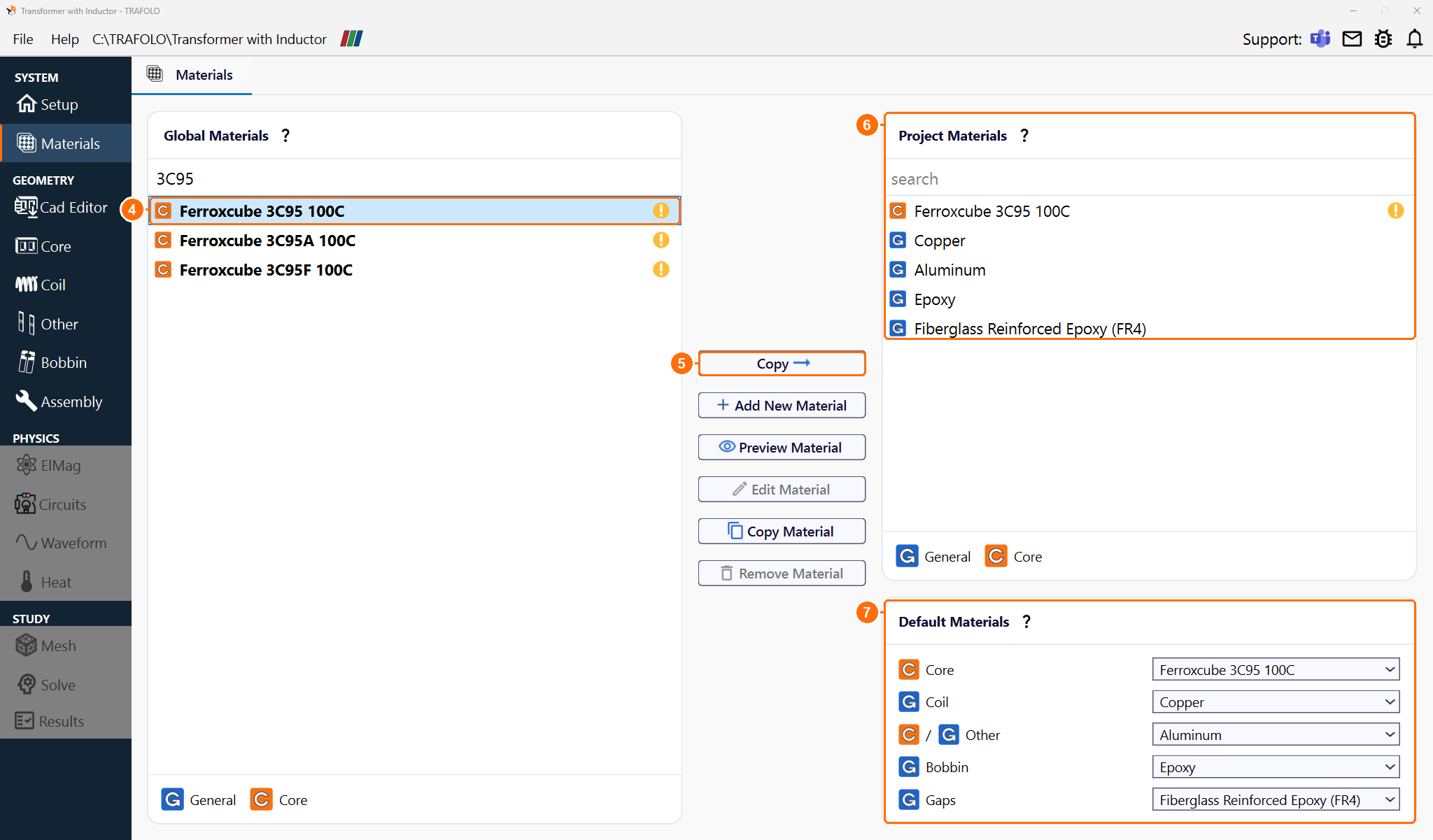Open the Bobbin default material dropdown
The image size is (1433, 840).
[x=1276, y=767]
